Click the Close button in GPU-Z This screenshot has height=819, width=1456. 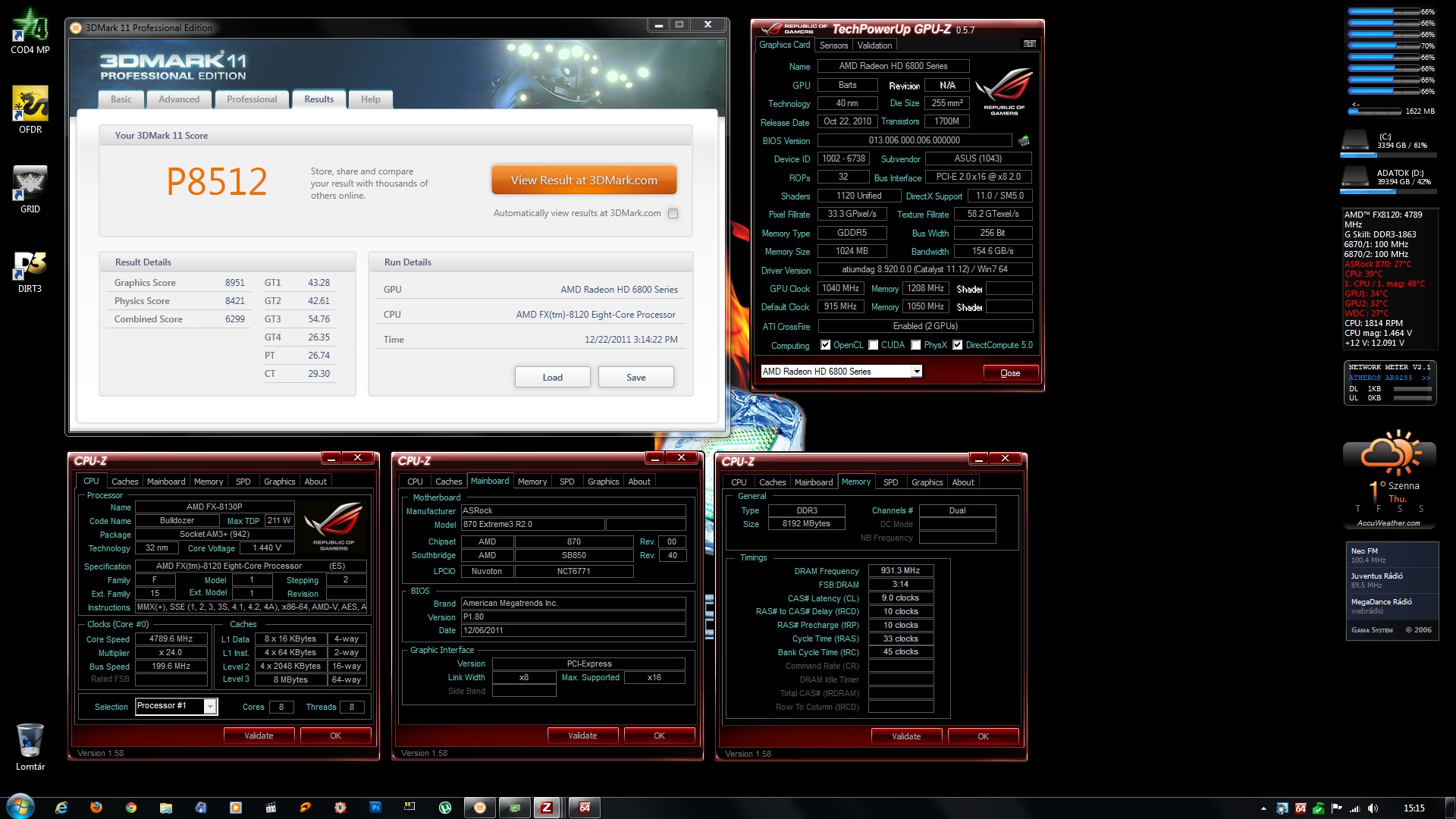(1010, 373)
